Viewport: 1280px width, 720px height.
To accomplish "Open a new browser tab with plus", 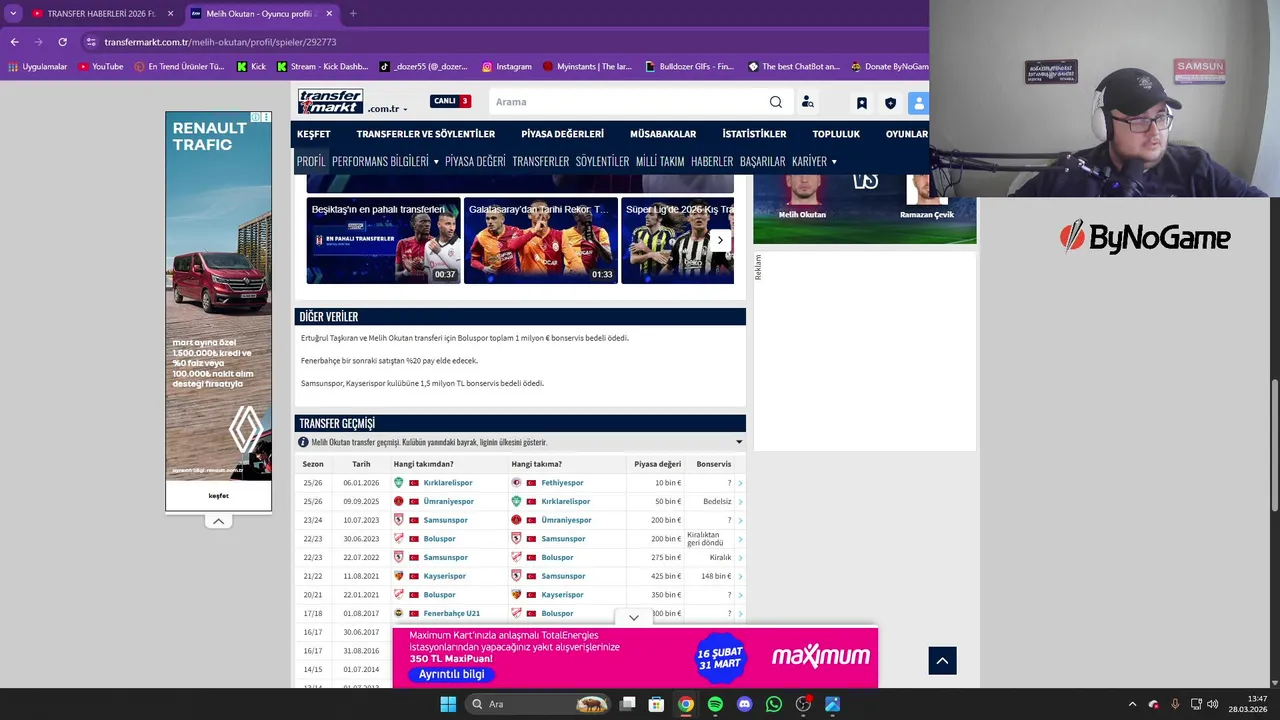I will pyautogui.click(x=353, y=14).
